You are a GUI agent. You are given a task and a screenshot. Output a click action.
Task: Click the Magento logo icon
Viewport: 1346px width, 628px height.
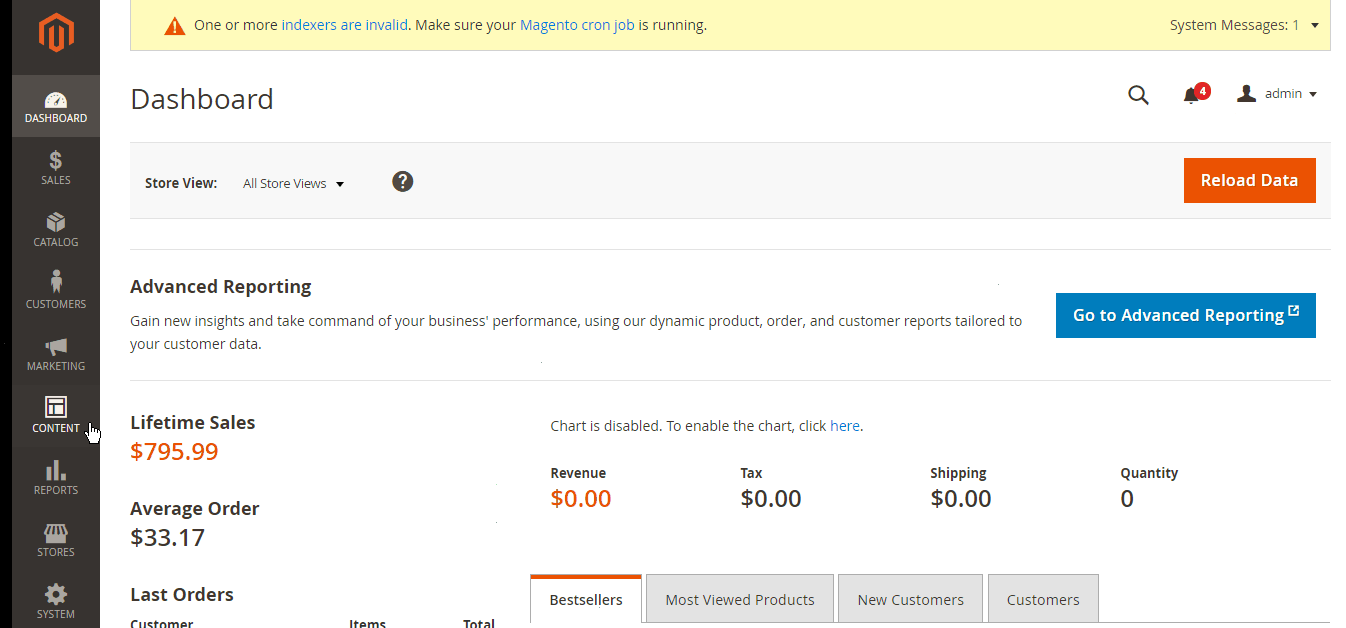56,35
